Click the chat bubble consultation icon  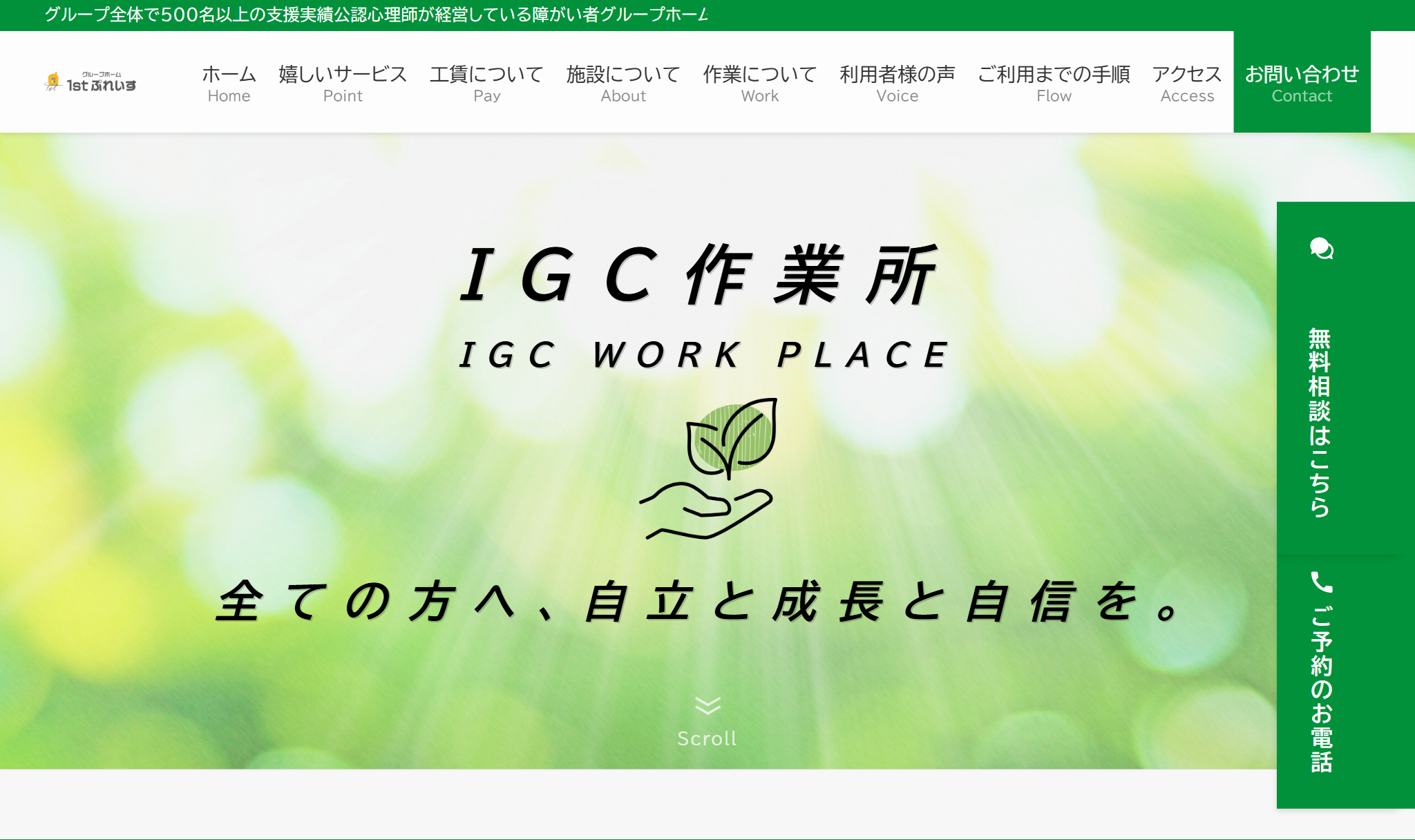(1321, 248)
